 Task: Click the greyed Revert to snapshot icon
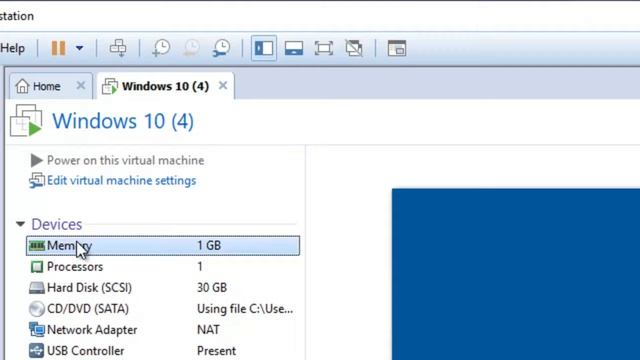191,48
